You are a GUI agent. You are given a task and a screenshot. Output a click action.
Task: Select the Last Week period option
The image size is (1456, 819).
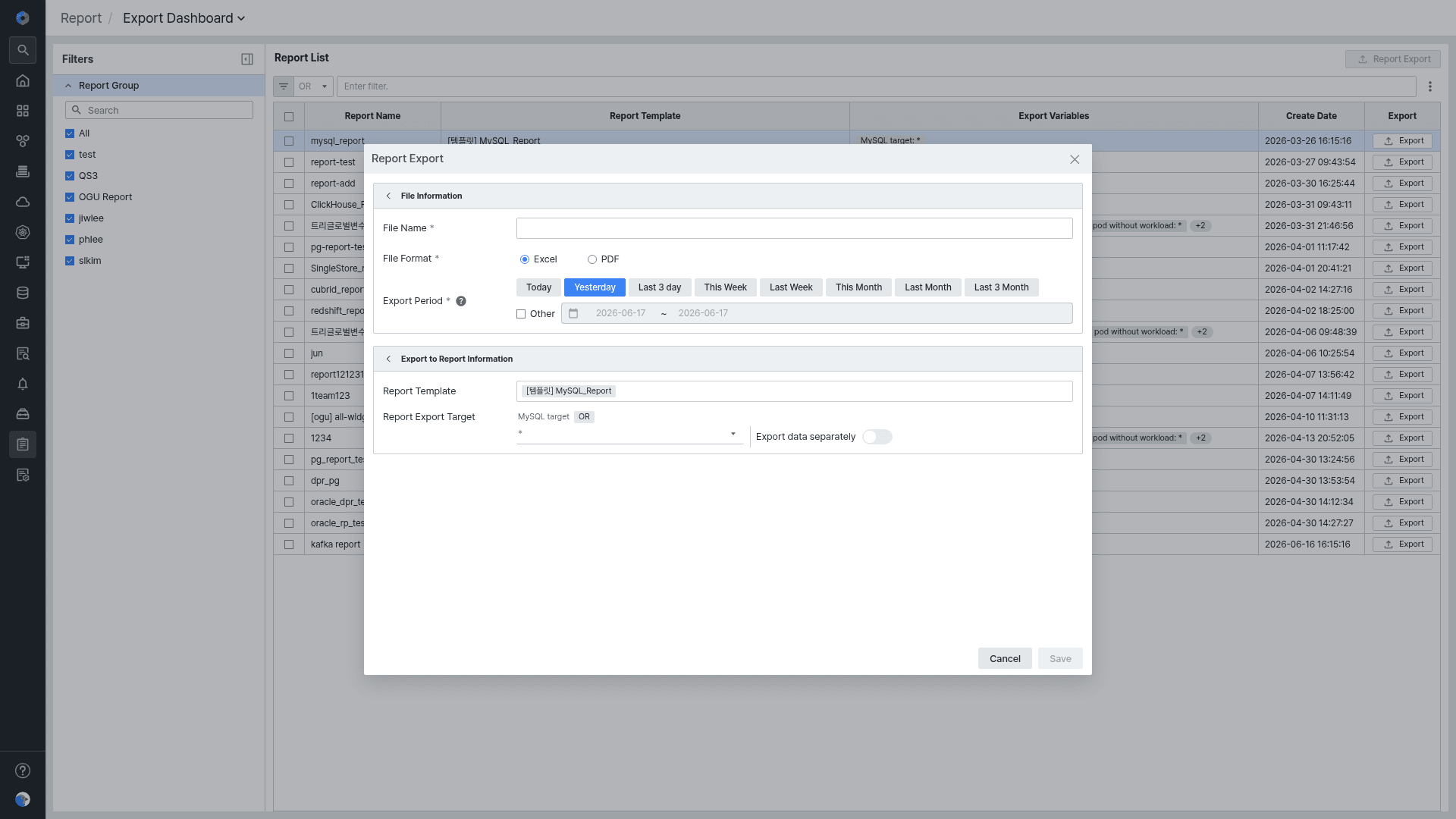[791, 287]
